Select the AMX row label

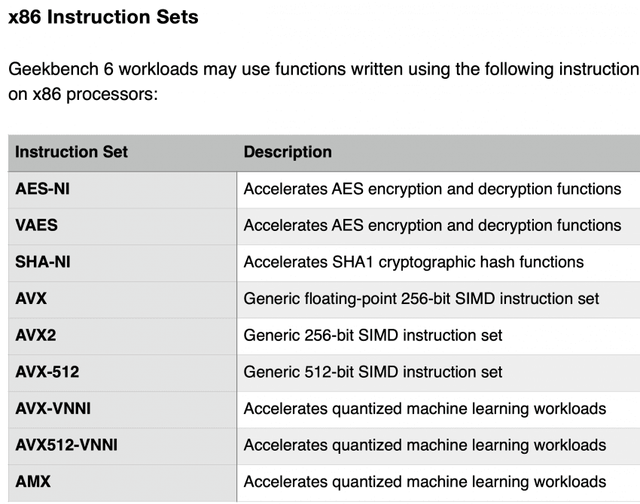33,481
